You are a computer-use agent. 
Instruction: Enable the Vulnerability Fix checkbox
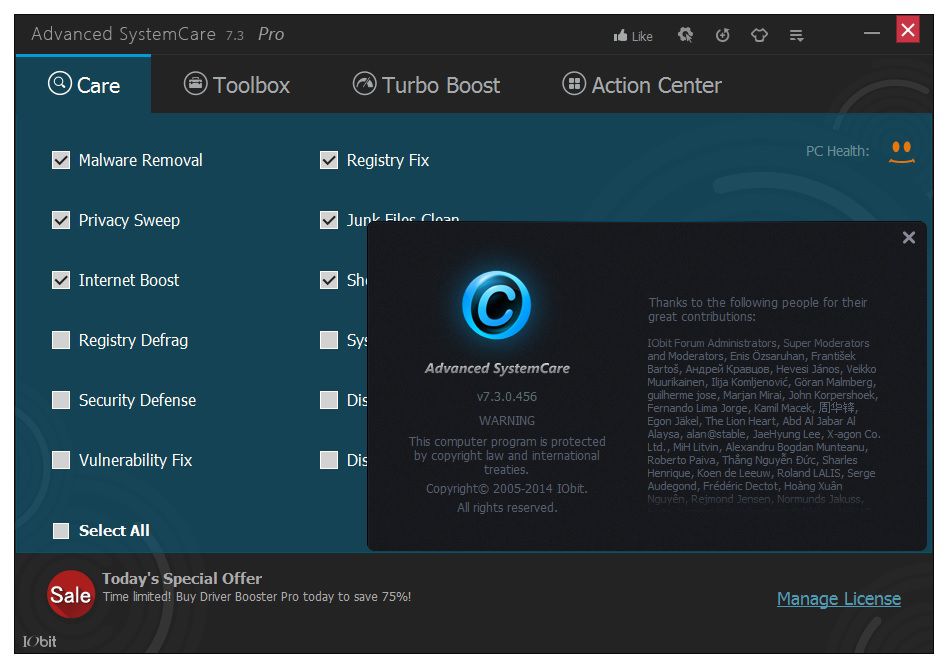pos(61,460)
